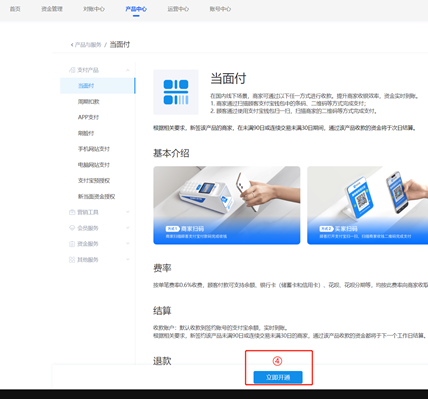
Task: Go back via 产品与服务 breadcrumb link
Action: [x=88, y=45]
